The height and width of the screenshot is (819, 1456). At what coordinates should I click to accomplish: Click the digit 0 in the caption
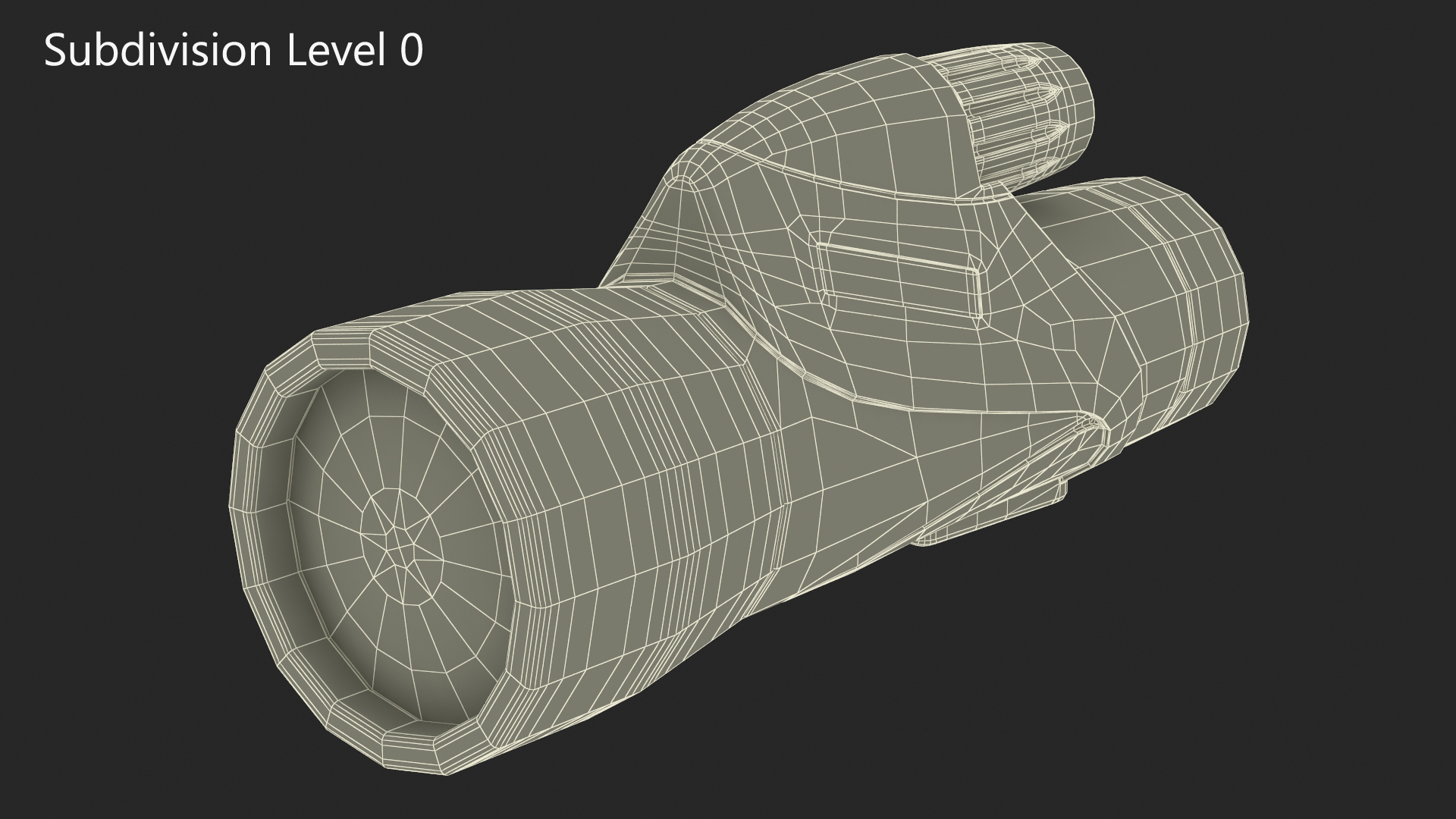click(x=411, y=52)
